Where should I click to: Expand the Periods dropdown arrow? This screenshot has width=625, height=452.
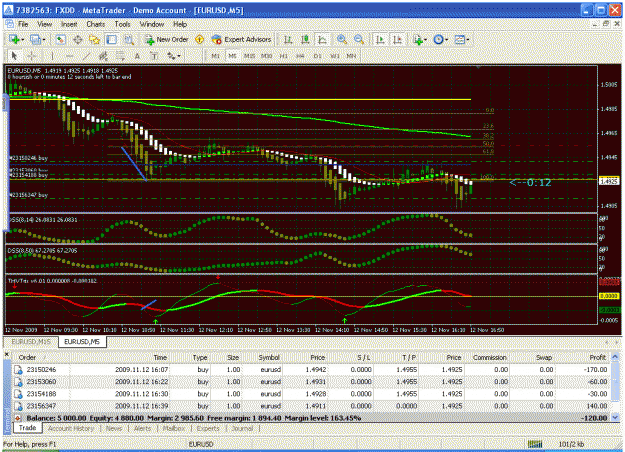(x=446, y=39)
